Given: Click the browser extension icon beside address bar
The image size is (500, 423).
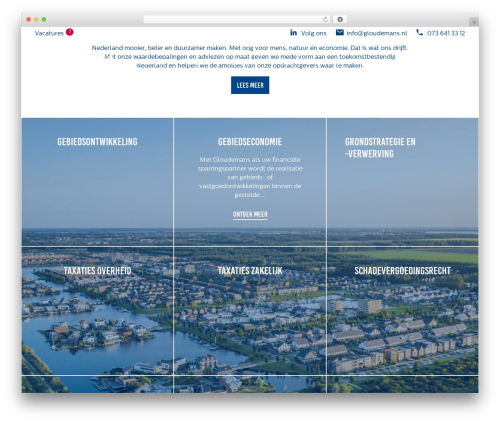Looking at the screenshot, I should (x=340, y=19).
